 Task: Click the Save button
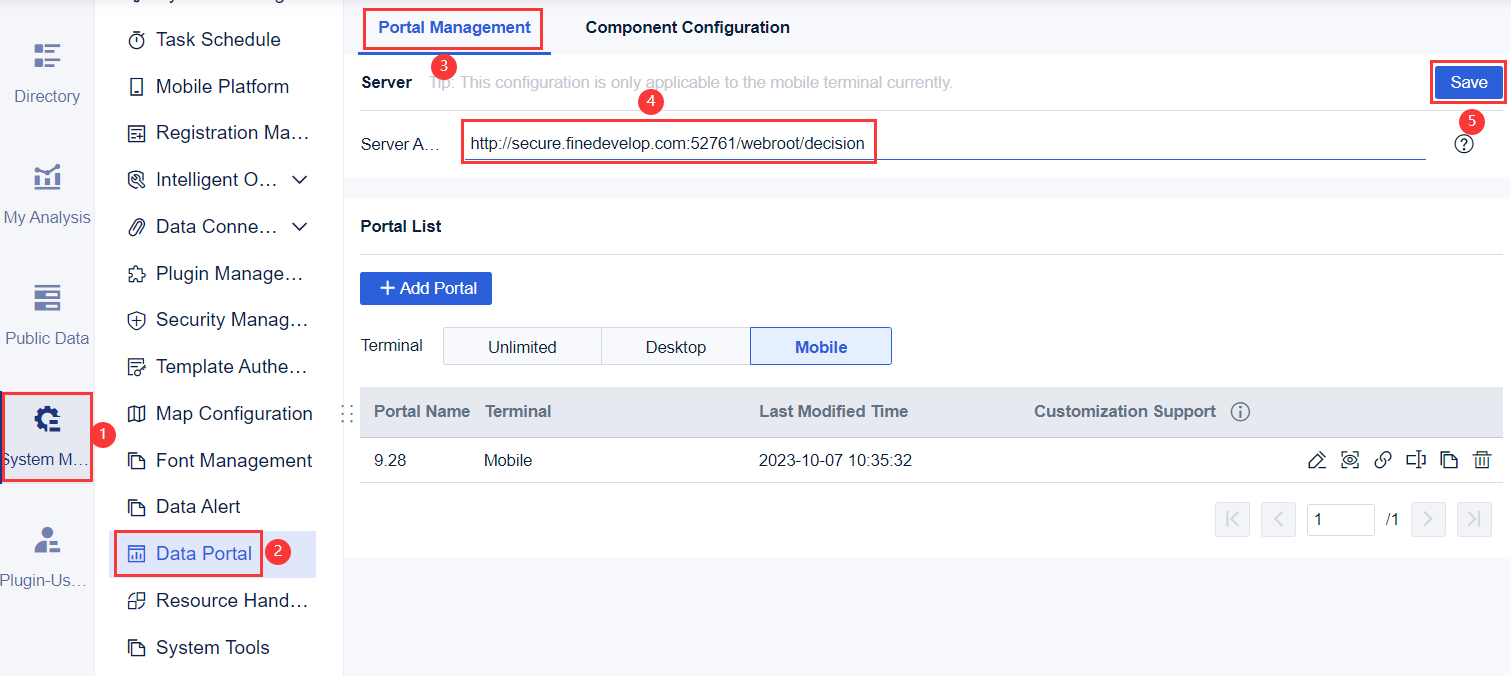[1469, 83]
